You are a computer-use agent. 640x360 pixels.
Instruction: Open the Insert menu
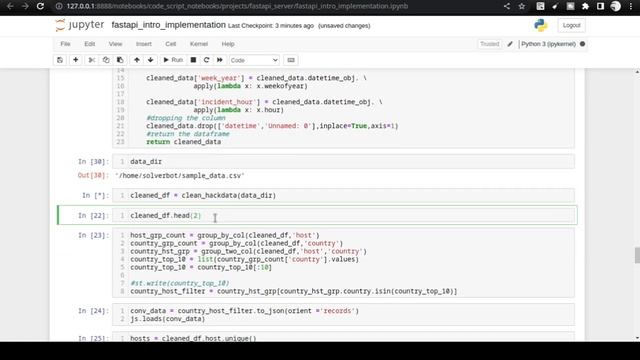[144, 44]
